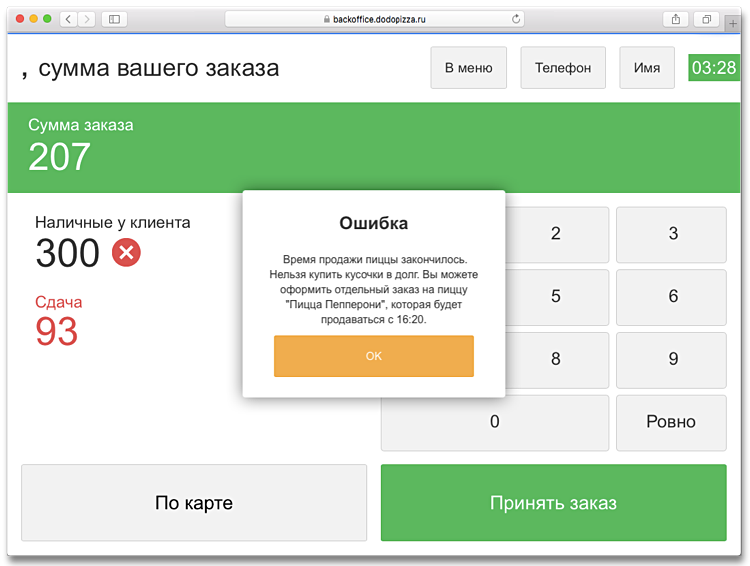Viewport: 750px width, 566px height.
Task: Click the backoffice.dodopizza.ru address field
Action: coord(375,19)
